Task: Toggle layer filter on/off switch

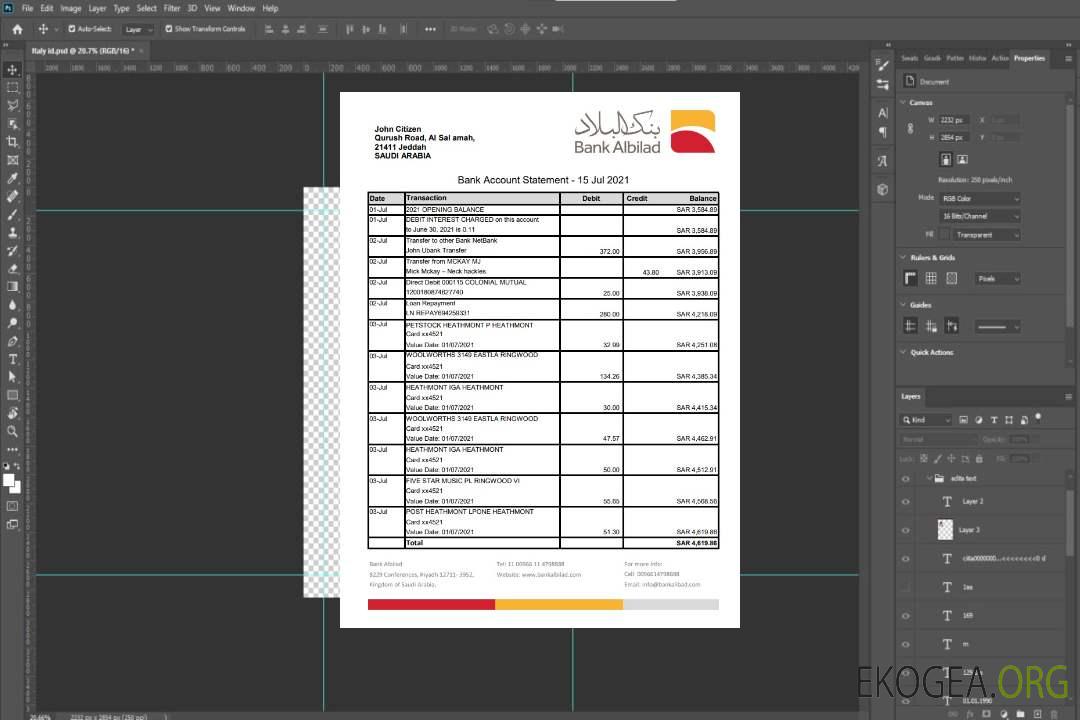Action: [x=1038, y=418]
